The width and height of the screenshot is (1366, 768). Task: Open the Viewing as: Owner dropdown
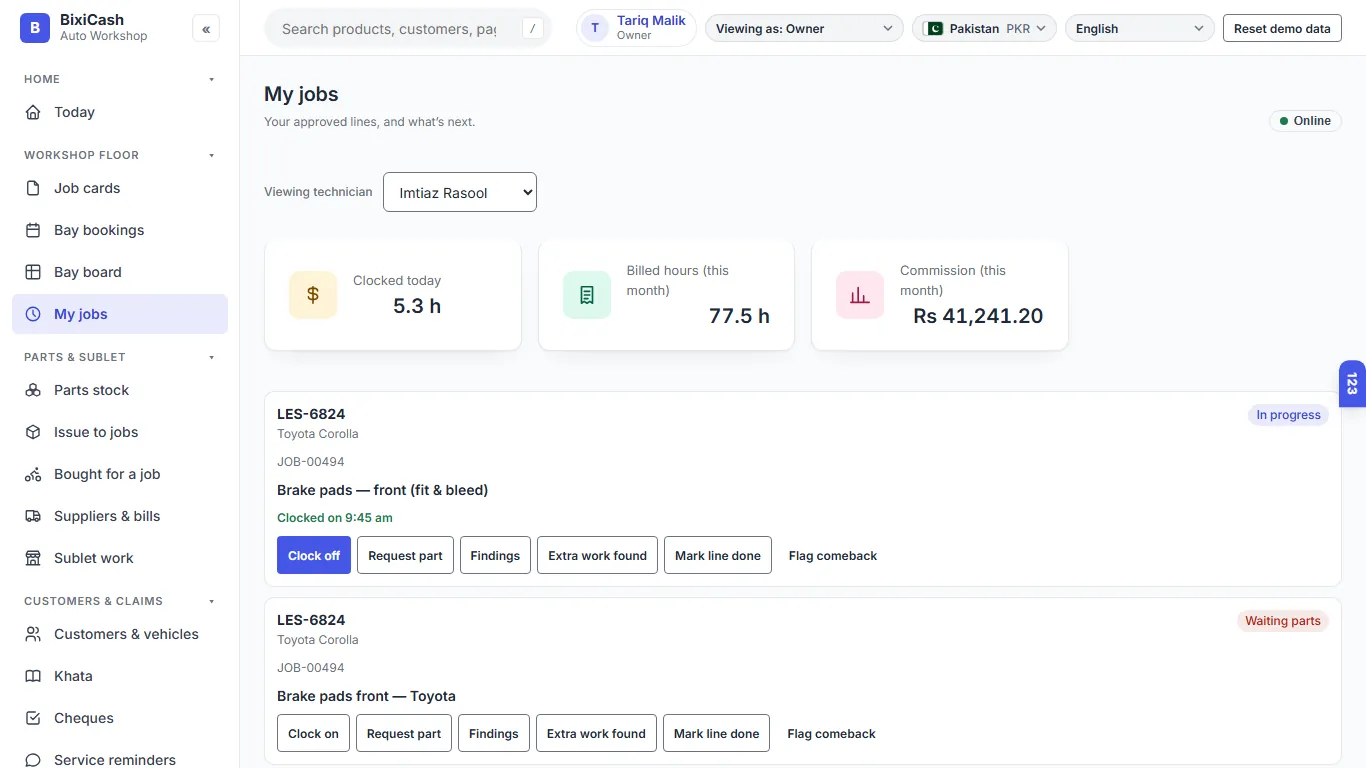tap(804, 29)
